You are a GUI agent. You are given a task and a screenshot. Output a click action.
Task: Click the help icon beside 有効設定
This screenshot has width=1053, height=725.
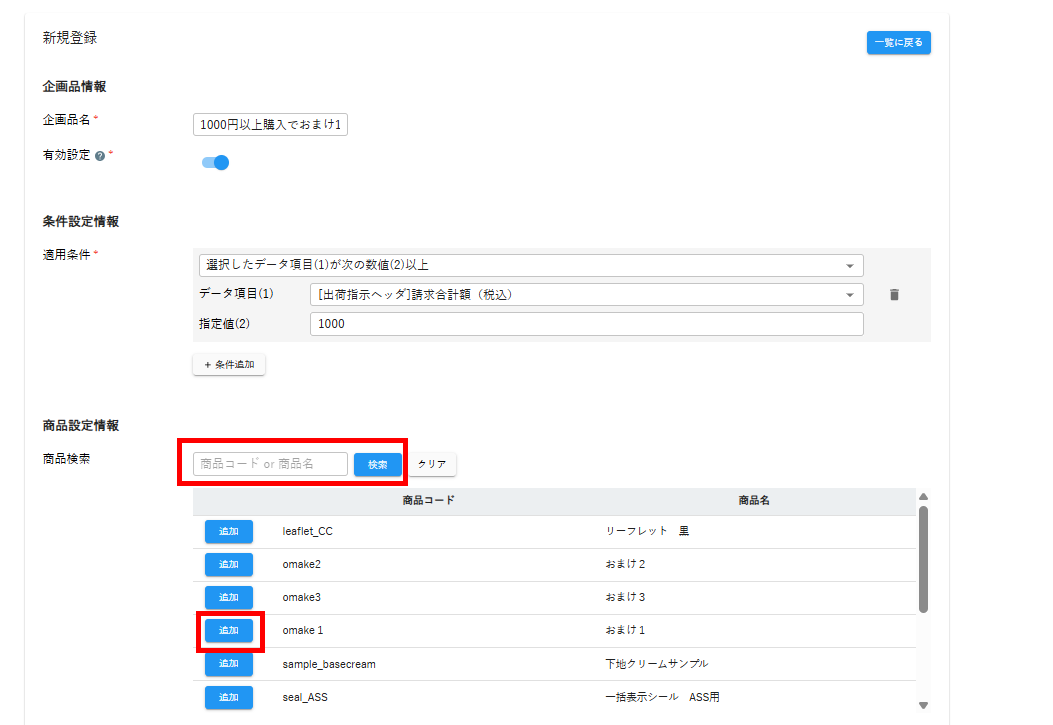click(x=100, y=157)
